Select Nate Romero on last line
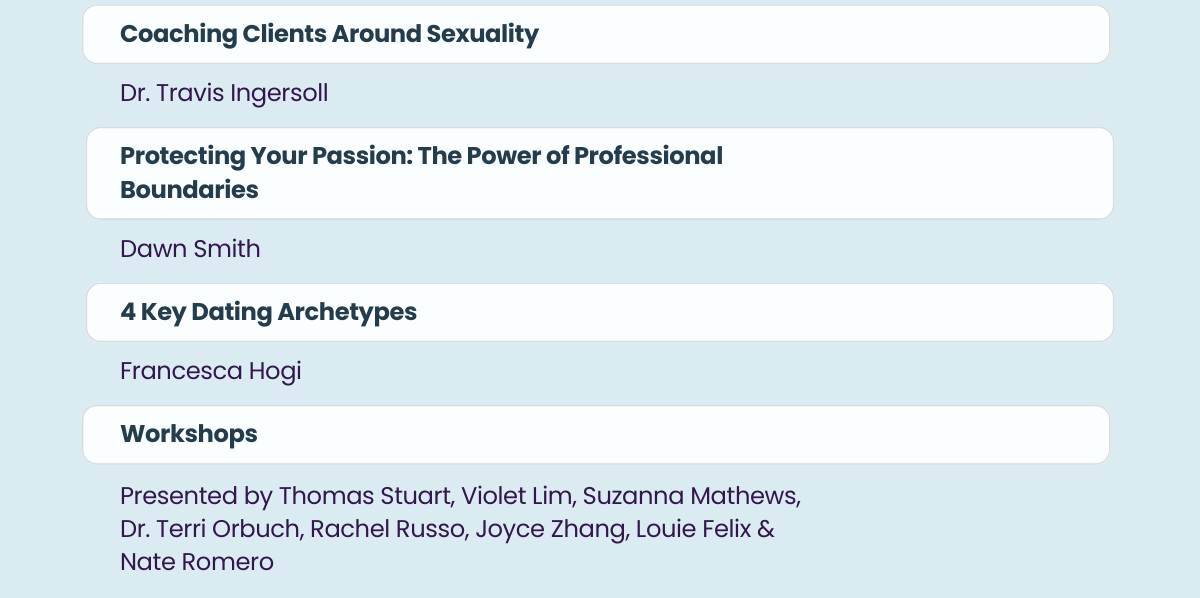Screen dimensions: 1200x598 point(196,562)
